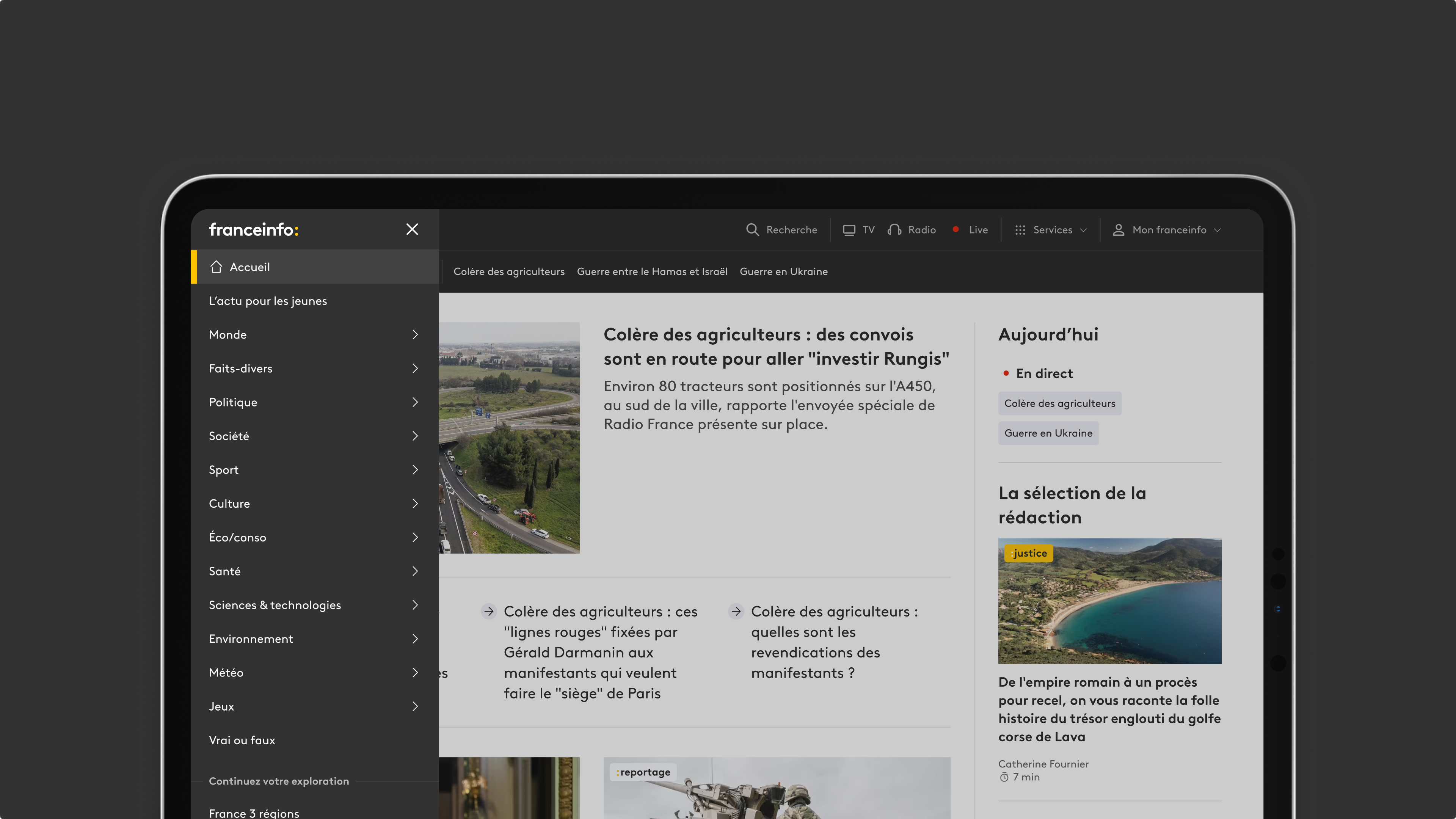Open article on revendications des manifestants

(834, 642)
